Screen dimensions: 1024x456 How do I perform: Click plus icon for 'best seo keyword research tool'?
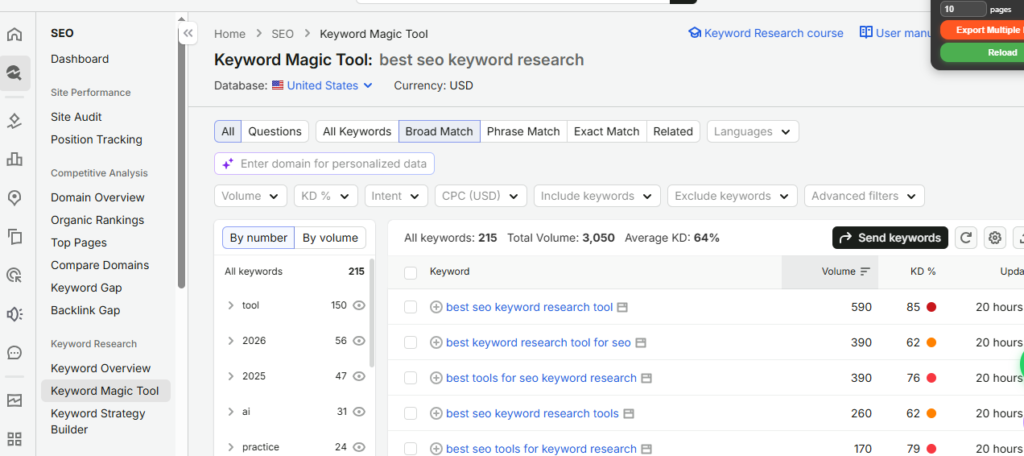(x=436, y=307)
